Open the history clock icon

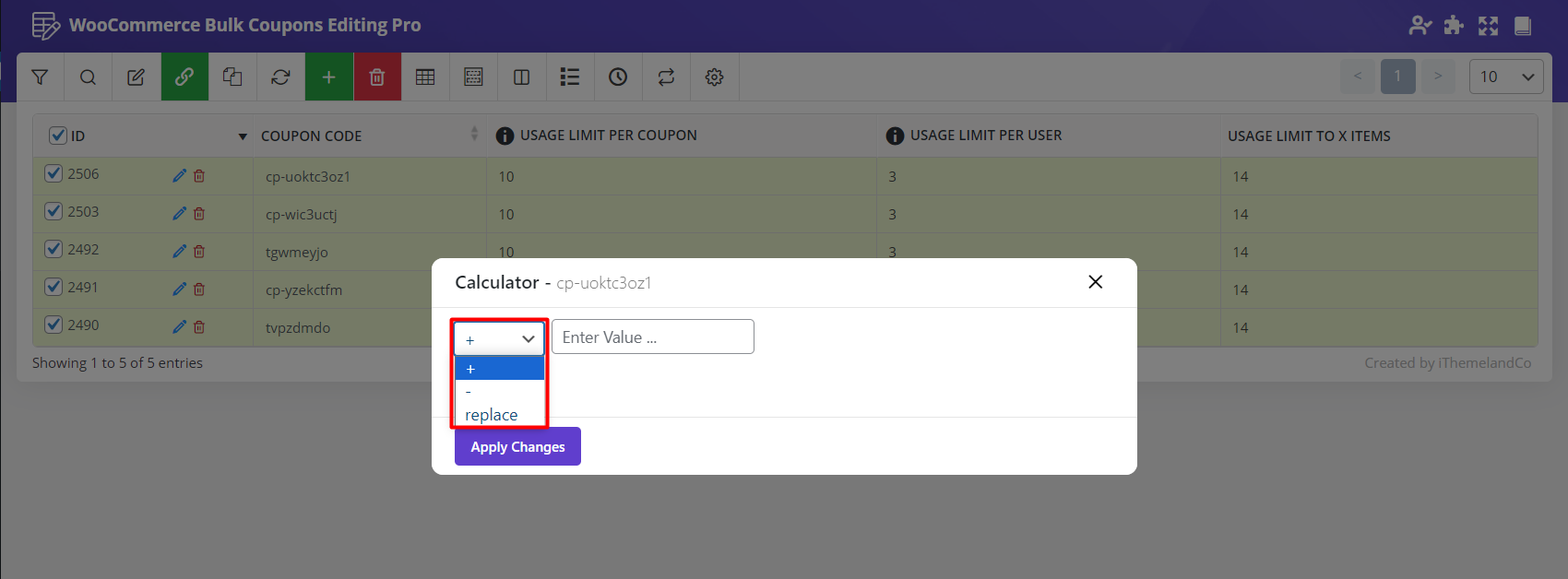coord(618,77)
